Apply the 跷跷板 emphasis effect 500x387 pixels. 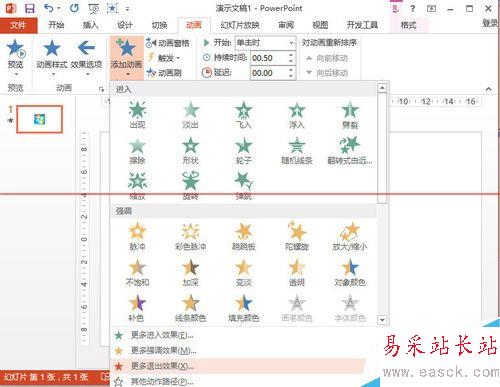(x=244, y=237)
